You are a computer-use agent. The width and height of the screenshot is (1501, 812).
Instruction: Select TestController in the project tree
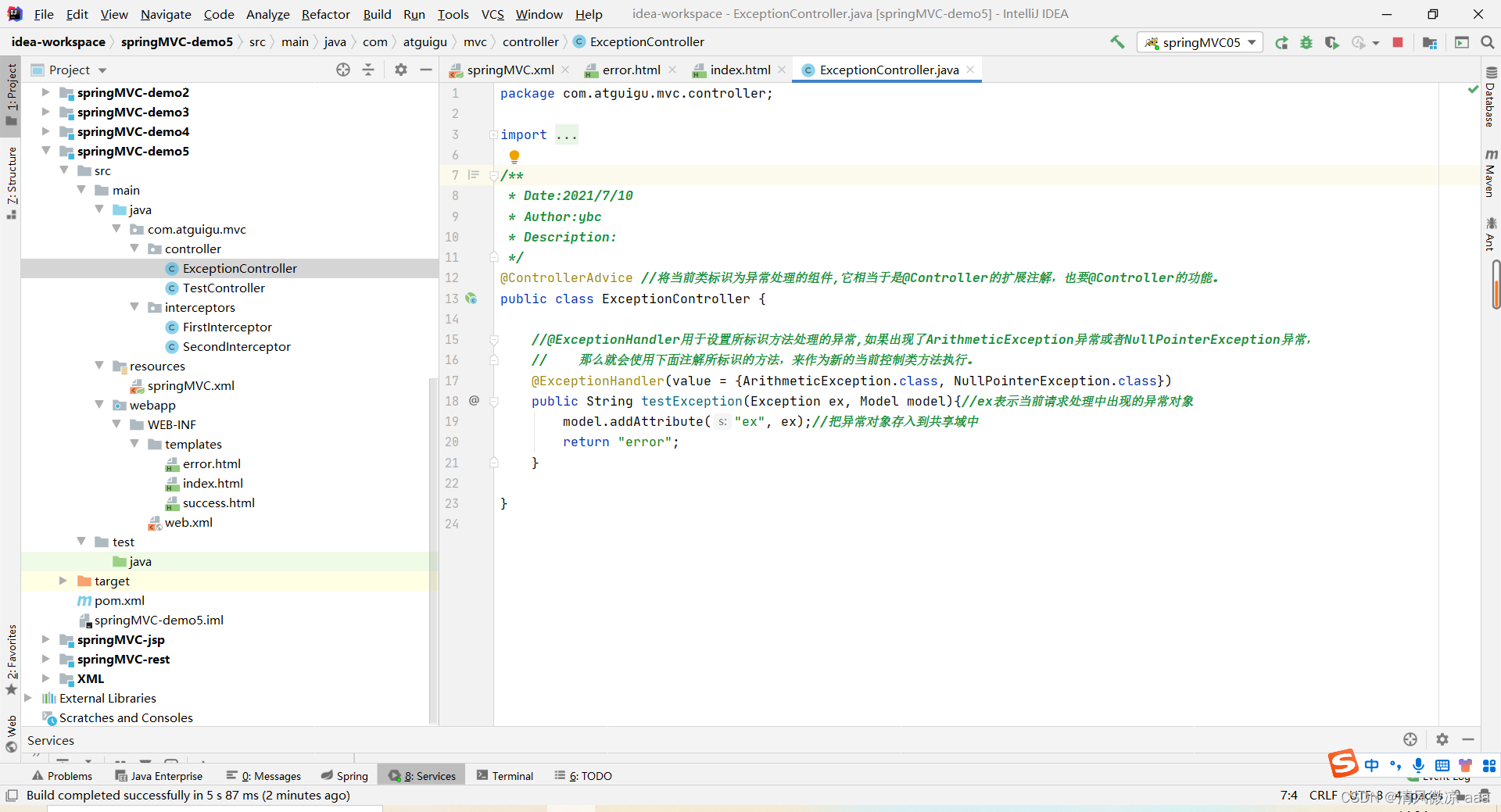tap(224, 288)
